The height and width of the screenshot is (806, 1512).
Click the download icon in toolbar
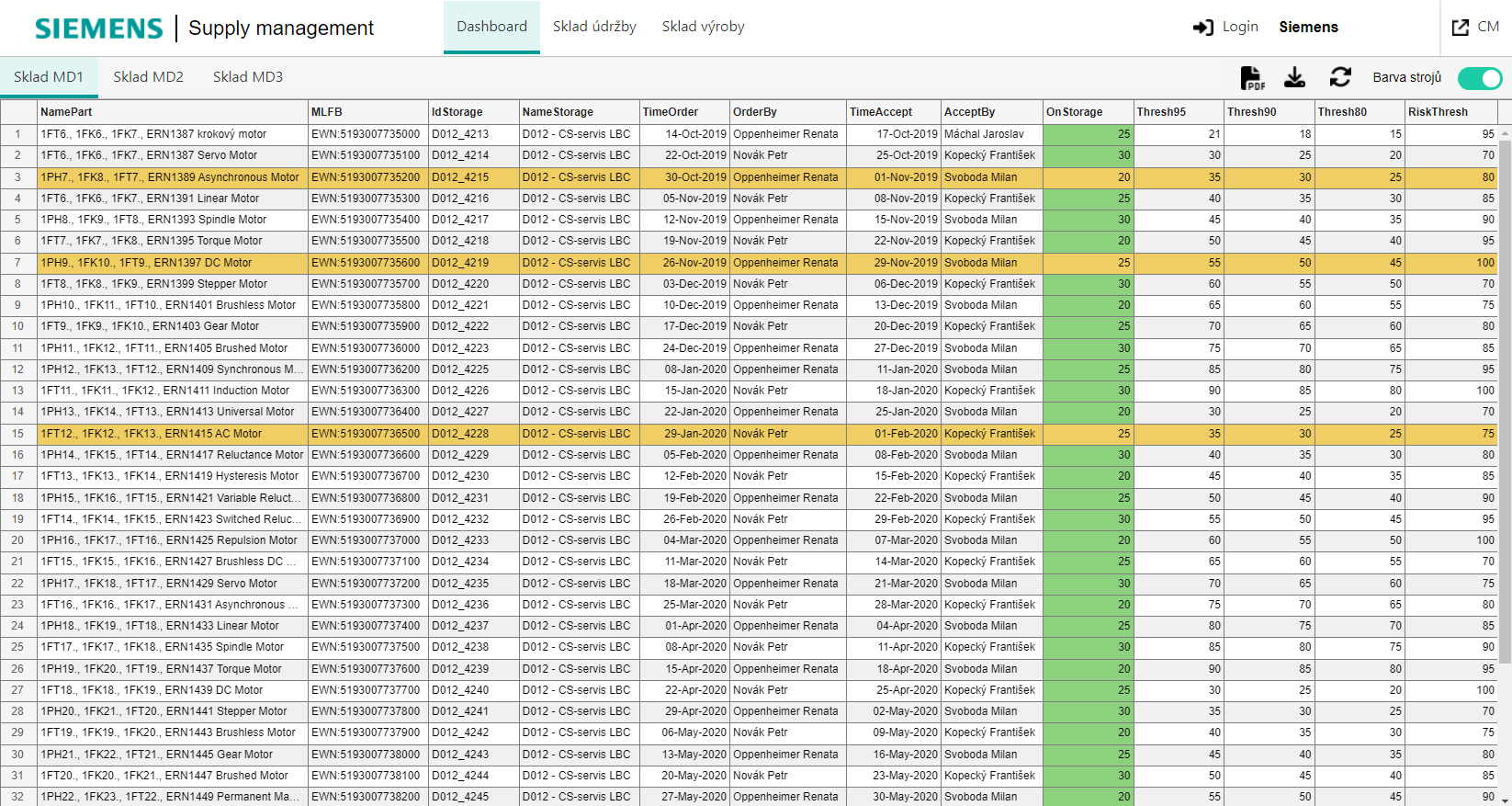point(1294,77)
